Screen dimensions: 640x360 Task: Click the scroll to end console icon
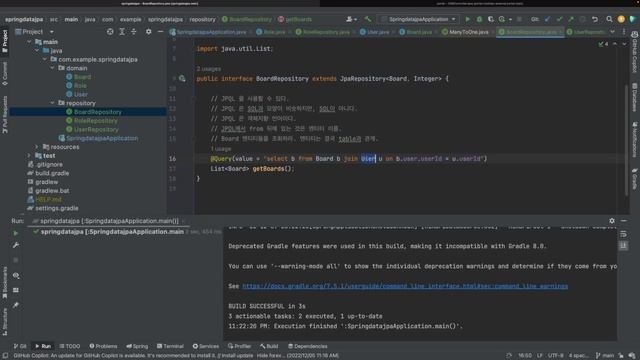coord(623,245)
